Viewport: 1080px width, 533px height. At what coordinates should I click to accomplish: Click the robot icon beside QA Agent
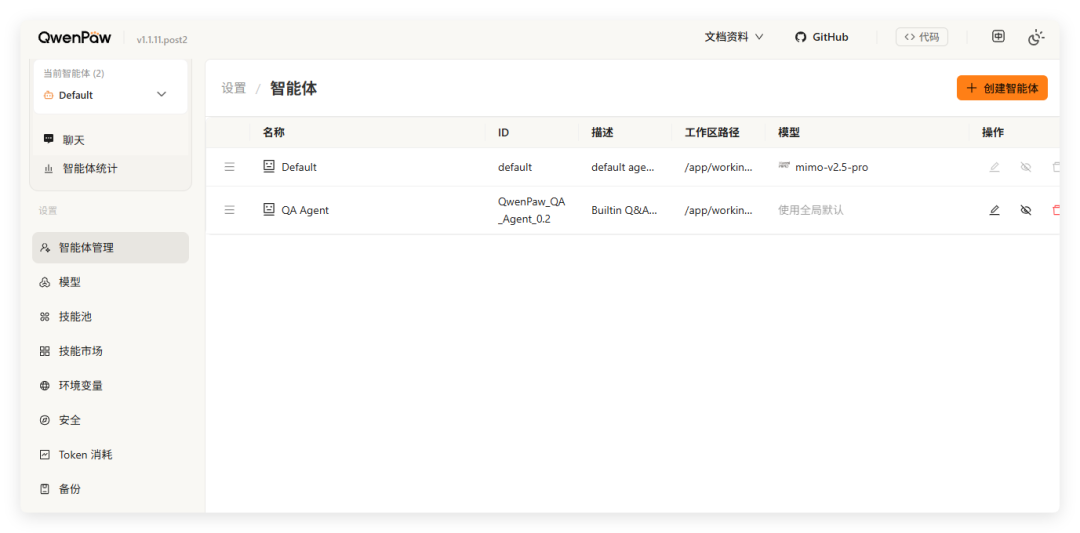[269, 210]
